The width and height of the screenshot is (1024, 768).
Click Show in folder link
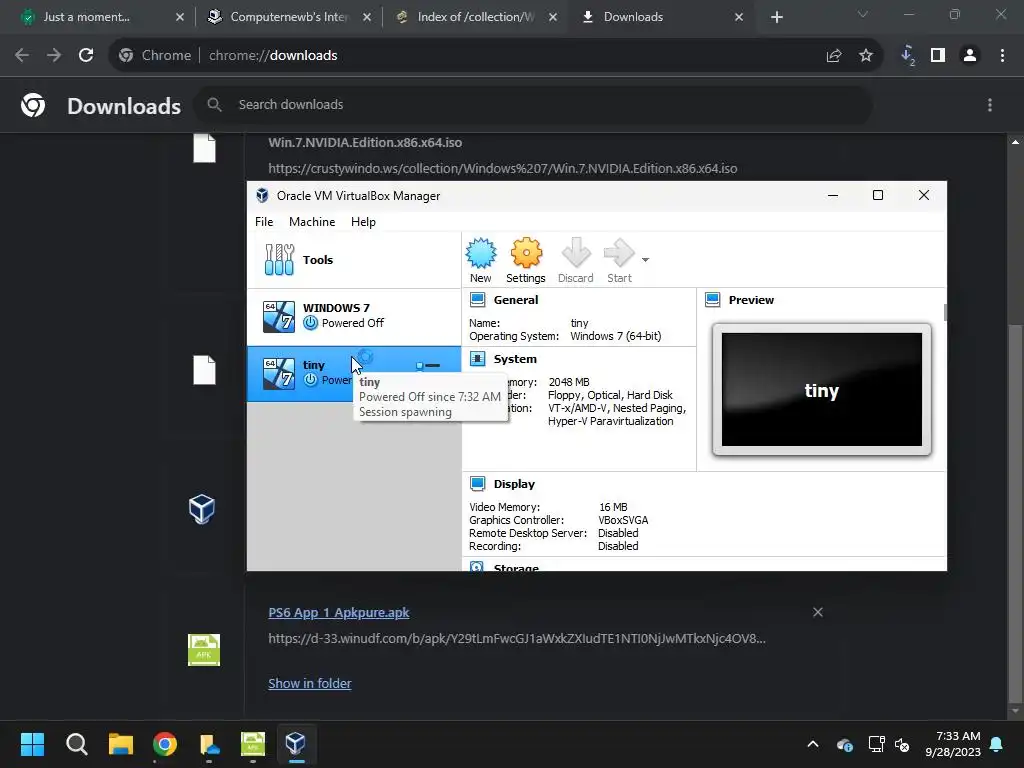310,683
